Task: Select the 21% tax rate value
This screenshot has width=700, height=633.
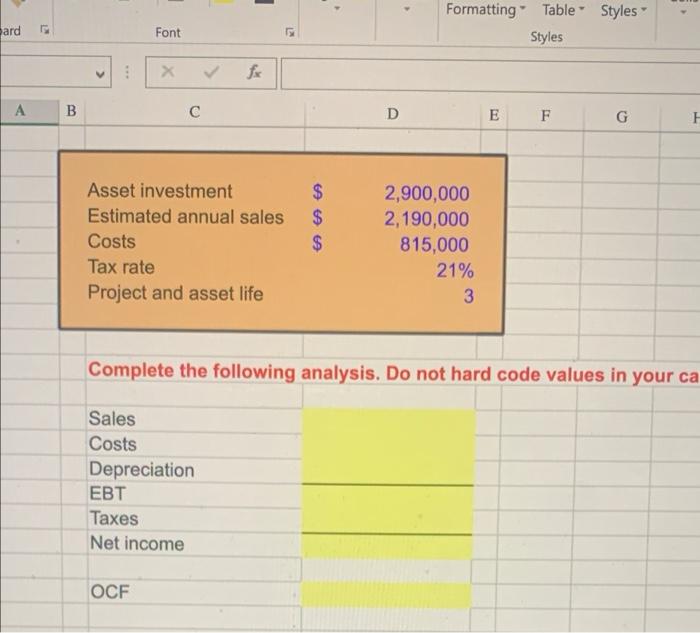Action: [x=455, y=271]
